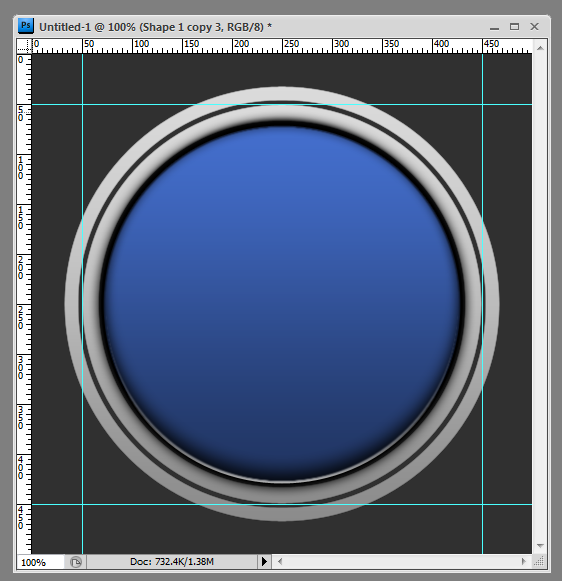Click the Photoshop Ps icon in title bar

point(26,26)
